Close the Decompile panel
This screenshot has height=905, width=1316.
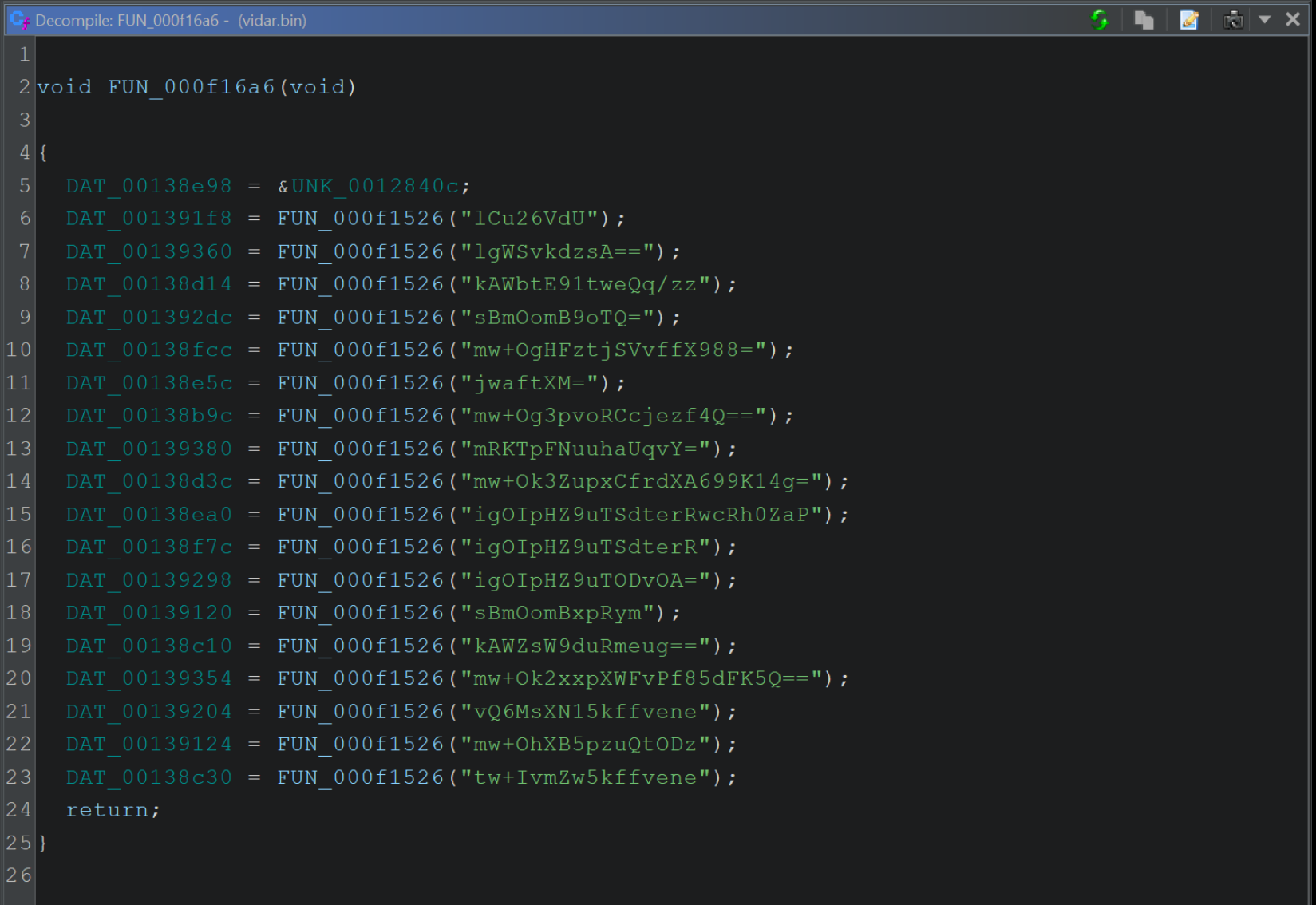click(x=1293, y=20)
